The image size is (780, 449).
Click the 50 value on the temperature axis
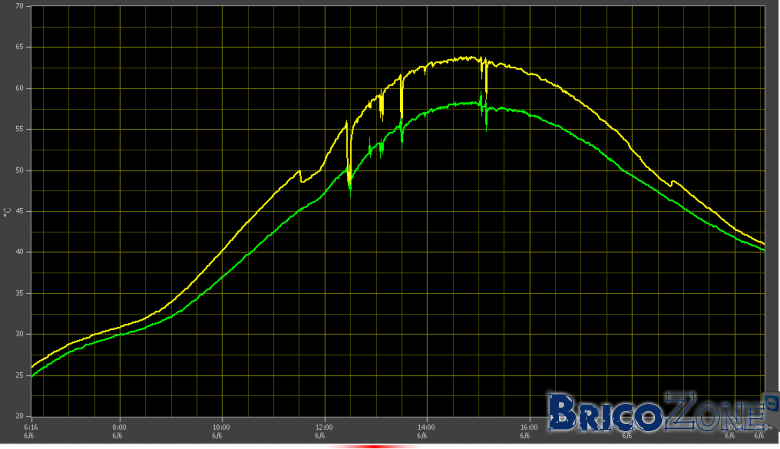coord(19,171)
